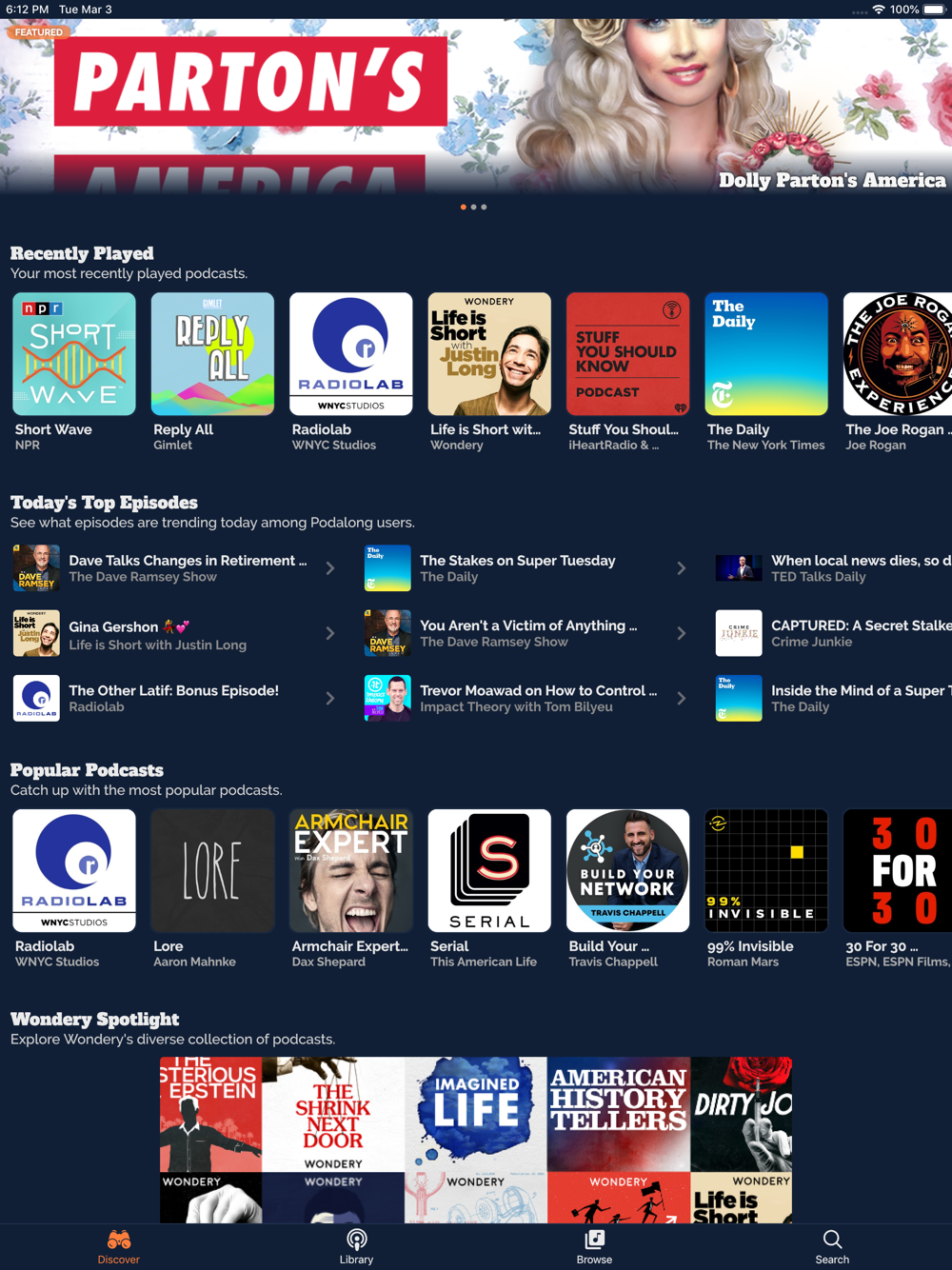The width and height of the screenshot is (952, 1270).
Task: Open Life is Short with Justin Long artwork
Action: point(489,354)
